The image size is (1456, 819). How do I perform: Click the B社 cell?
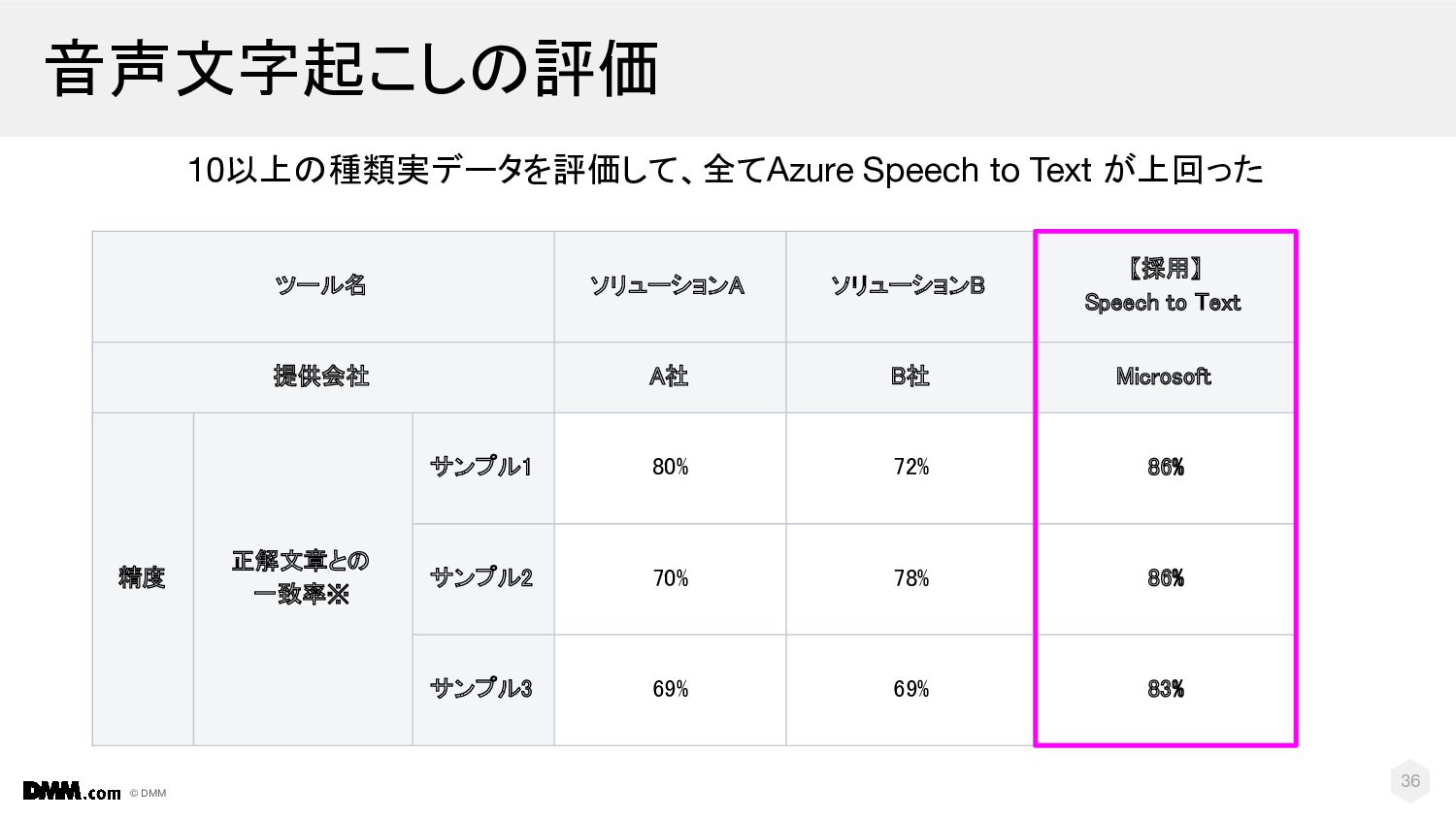[x=910, y=377]
